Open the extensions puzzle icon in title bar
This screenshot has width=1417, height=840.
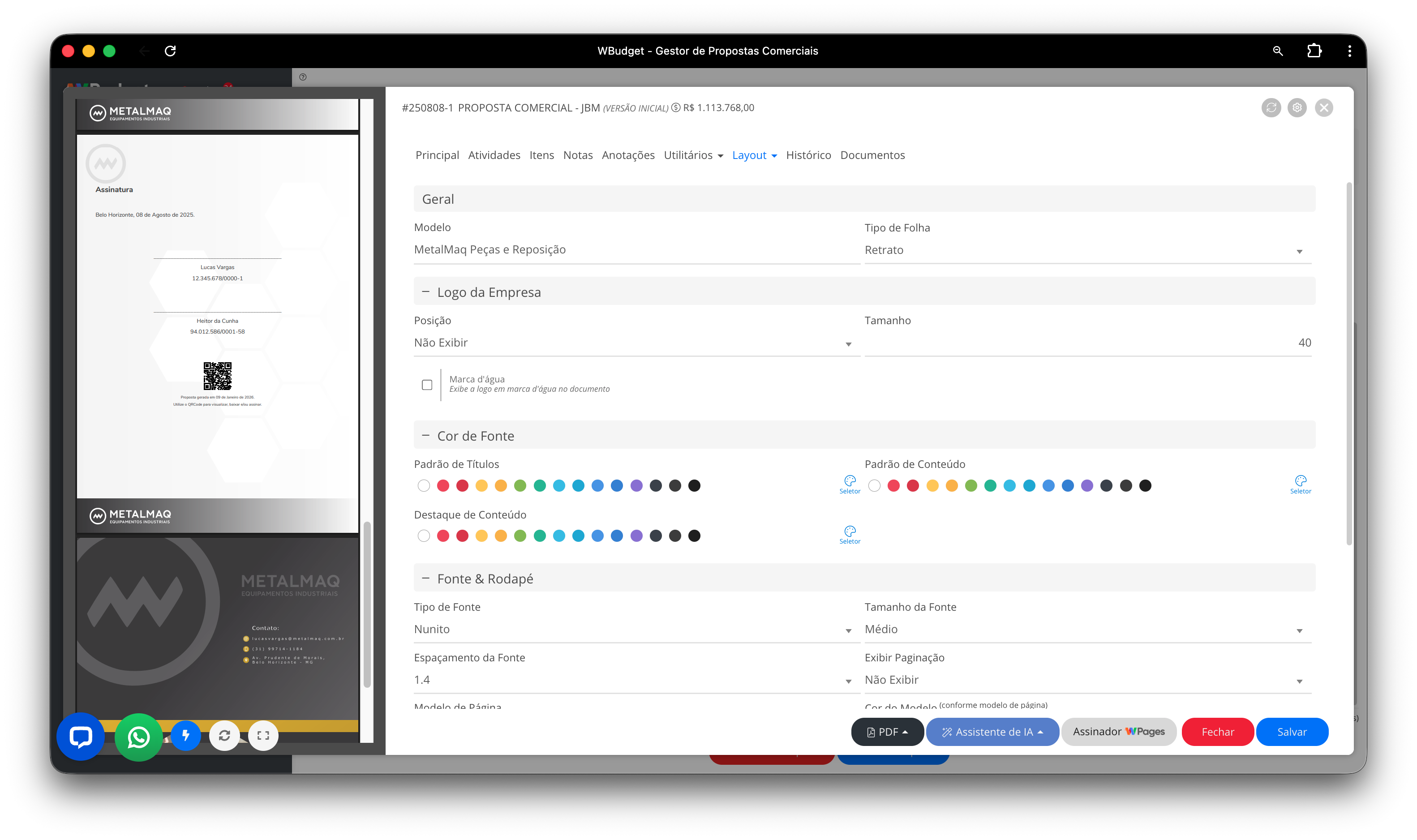(x=1314, y=51)
